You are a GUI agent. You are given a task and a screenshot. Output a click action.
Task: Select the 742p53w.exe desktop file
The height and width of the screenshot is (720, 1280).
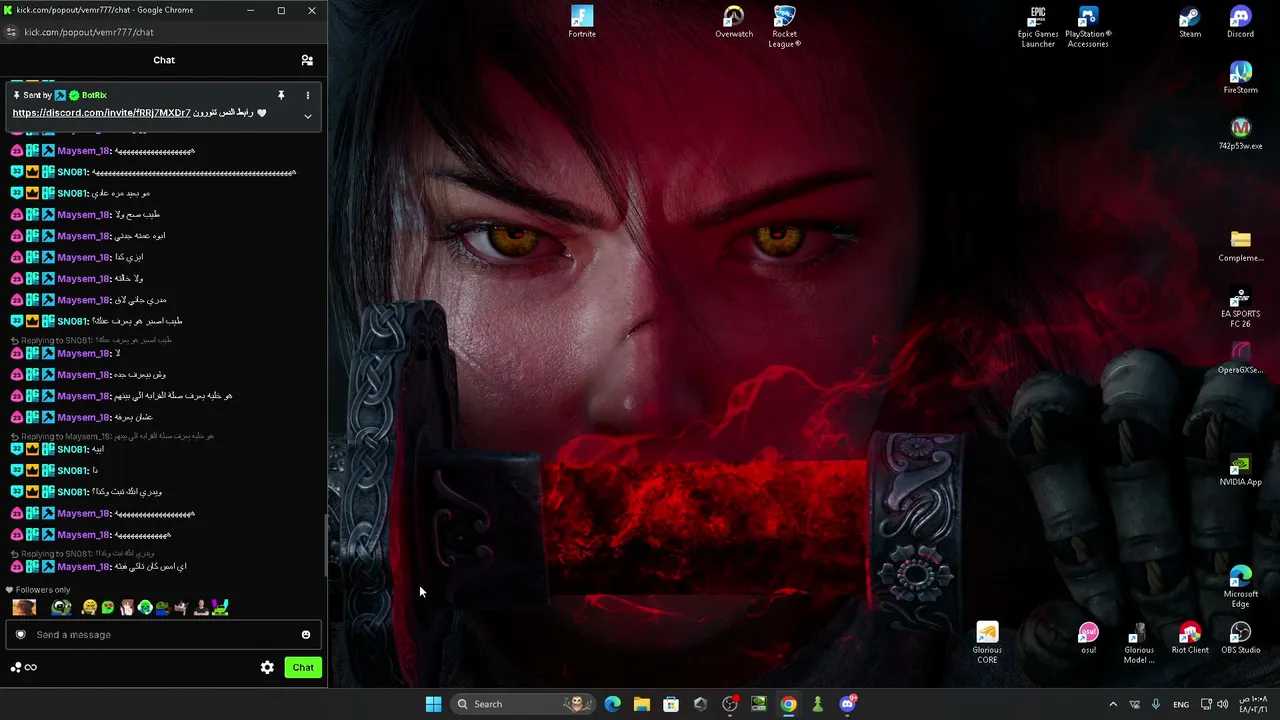pos(1241,134)
